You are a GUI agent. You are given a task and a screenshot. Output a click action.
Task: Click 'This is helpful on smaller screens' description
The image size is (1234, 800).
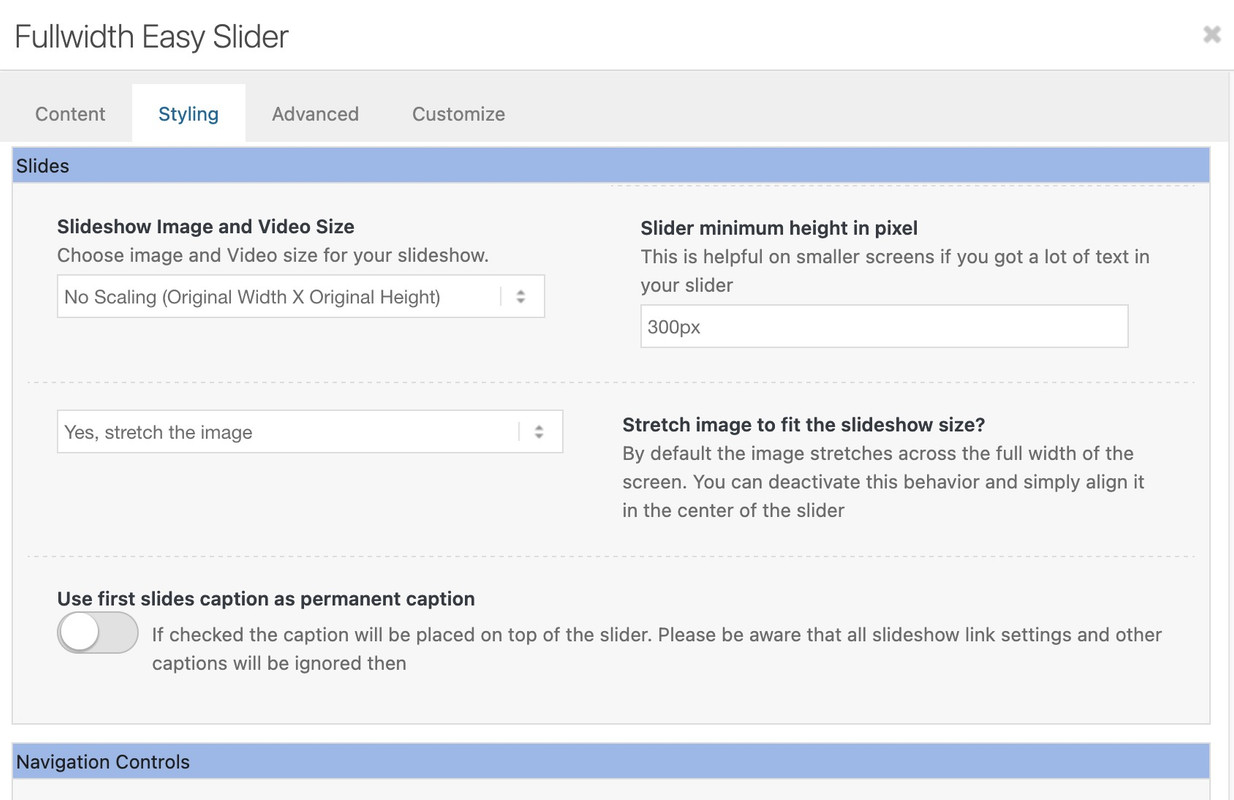click(x=895, y=271)
